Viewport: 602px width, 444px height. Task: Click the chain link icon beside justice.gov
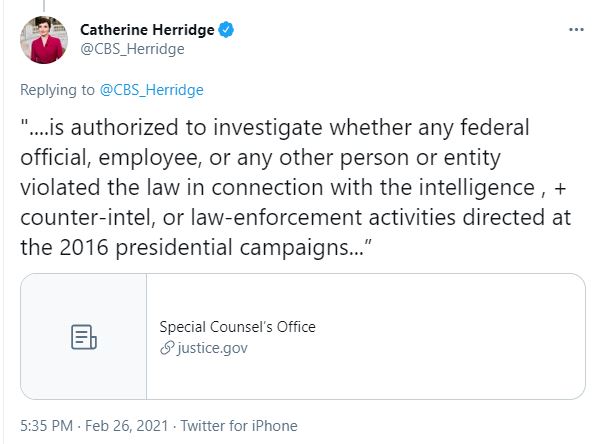[167, 348]
